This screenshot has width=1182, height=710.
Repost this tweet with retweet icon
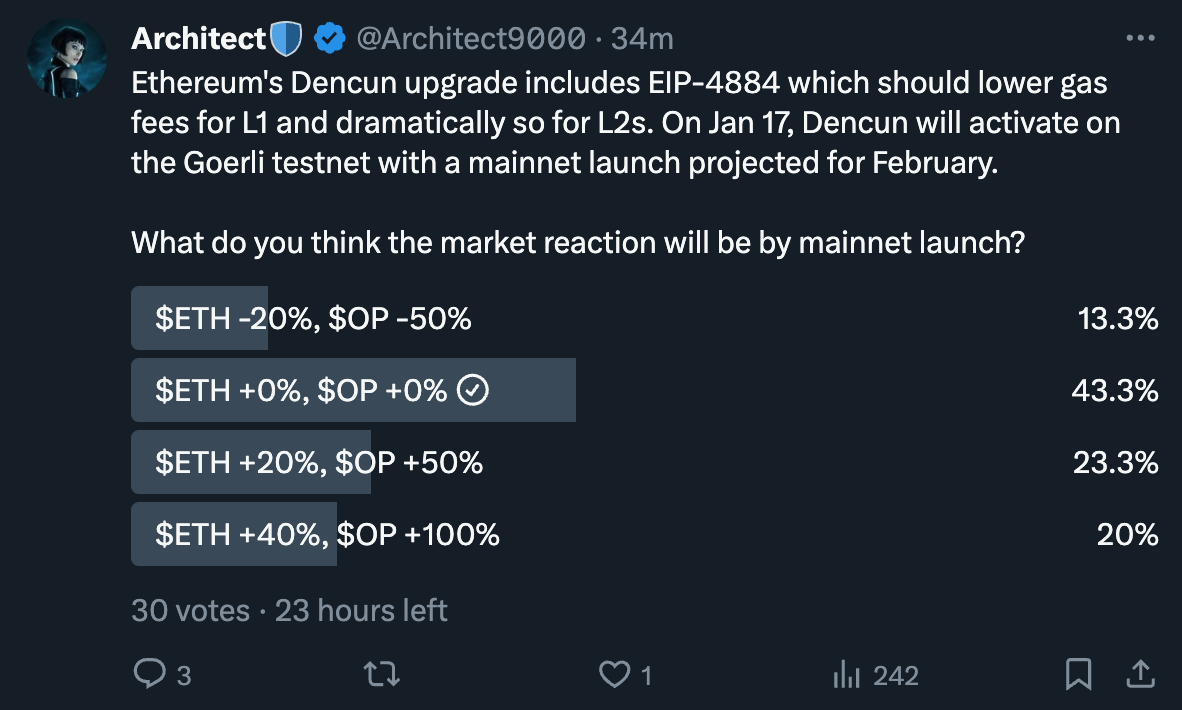[383, 675]
